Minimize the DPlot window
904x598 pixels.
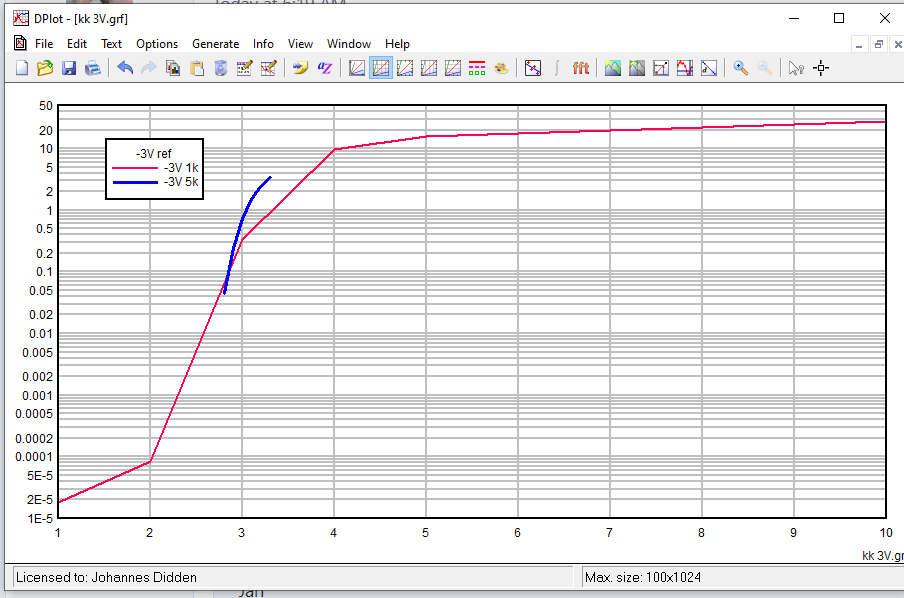coord(794,18)
